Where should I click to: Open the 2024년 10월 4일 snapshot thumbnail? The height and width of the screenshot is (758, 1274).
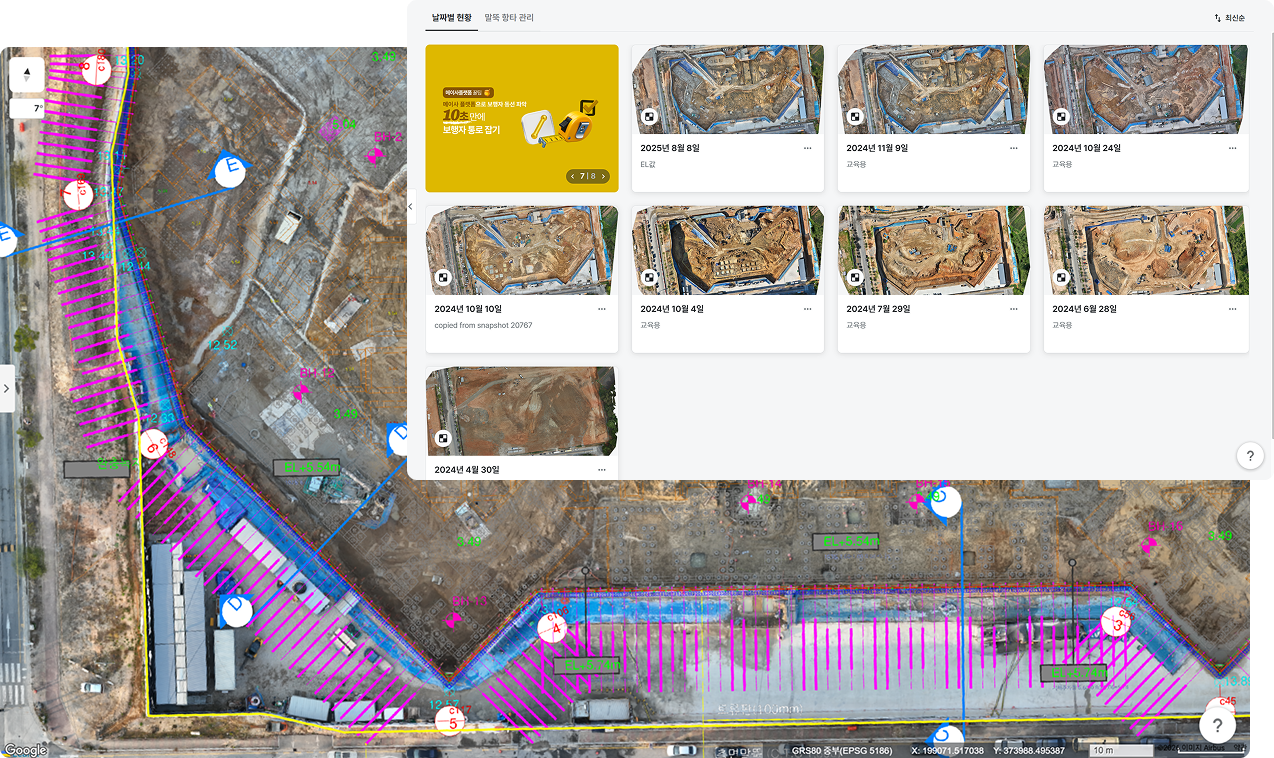click(x=728, y=250)
